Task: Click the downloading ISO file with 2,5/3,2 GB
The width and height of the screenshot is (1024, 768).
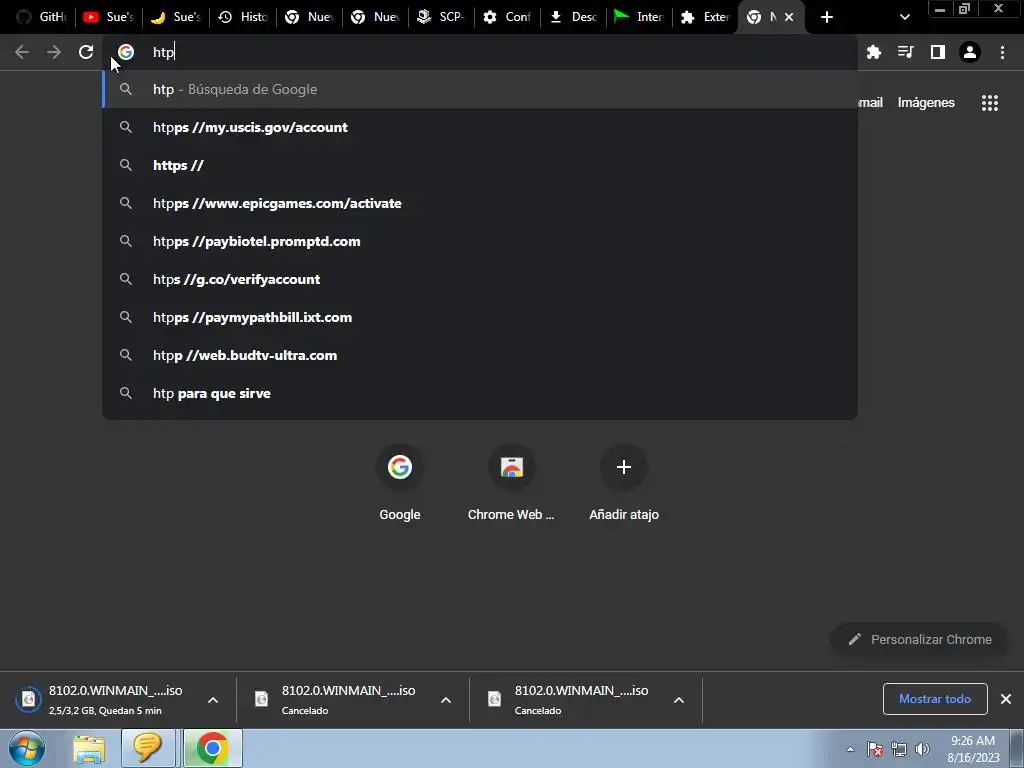Action: click(x=104, y=699)
